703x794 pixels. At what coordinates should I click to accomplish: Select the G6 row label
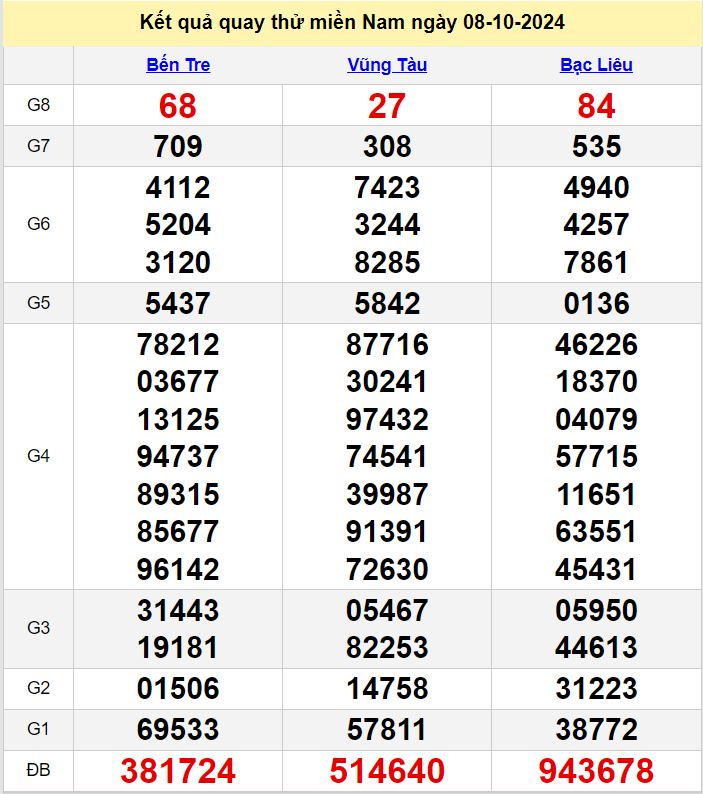(x=38, y=224)
